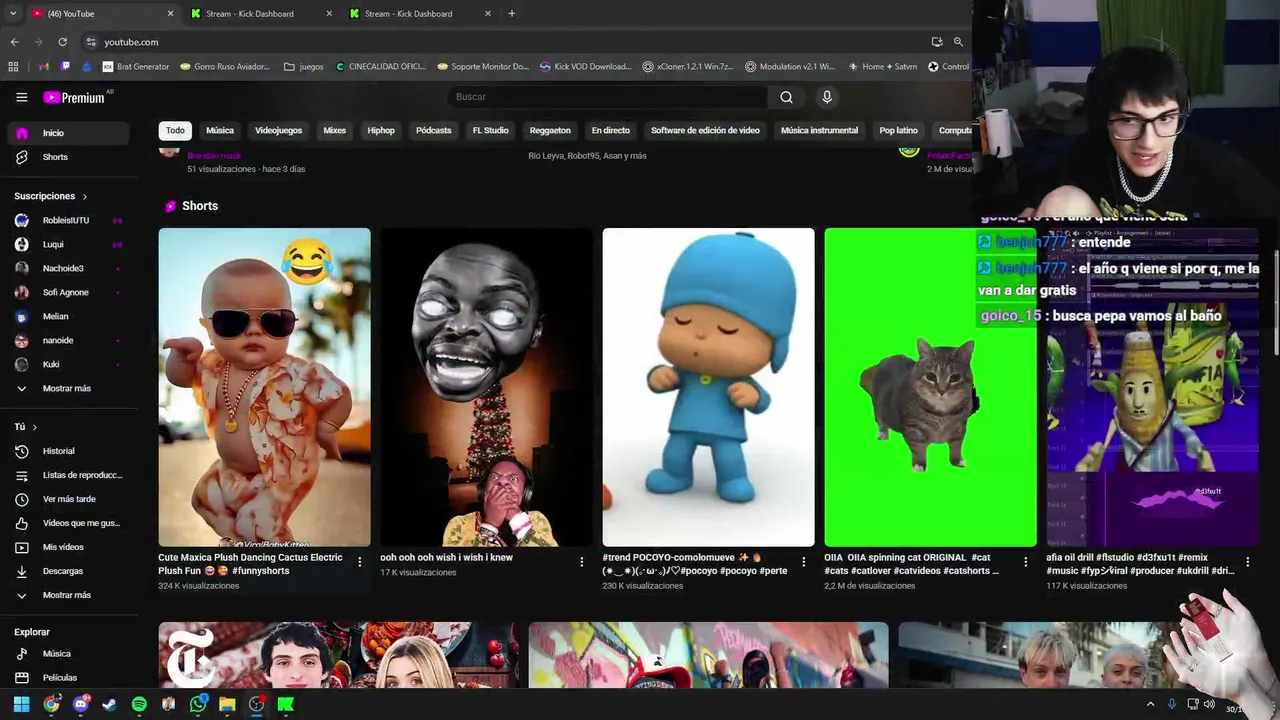Expand the Tú section chevron
This screenshot has height=720, width=1280.
tap(35, 427)
